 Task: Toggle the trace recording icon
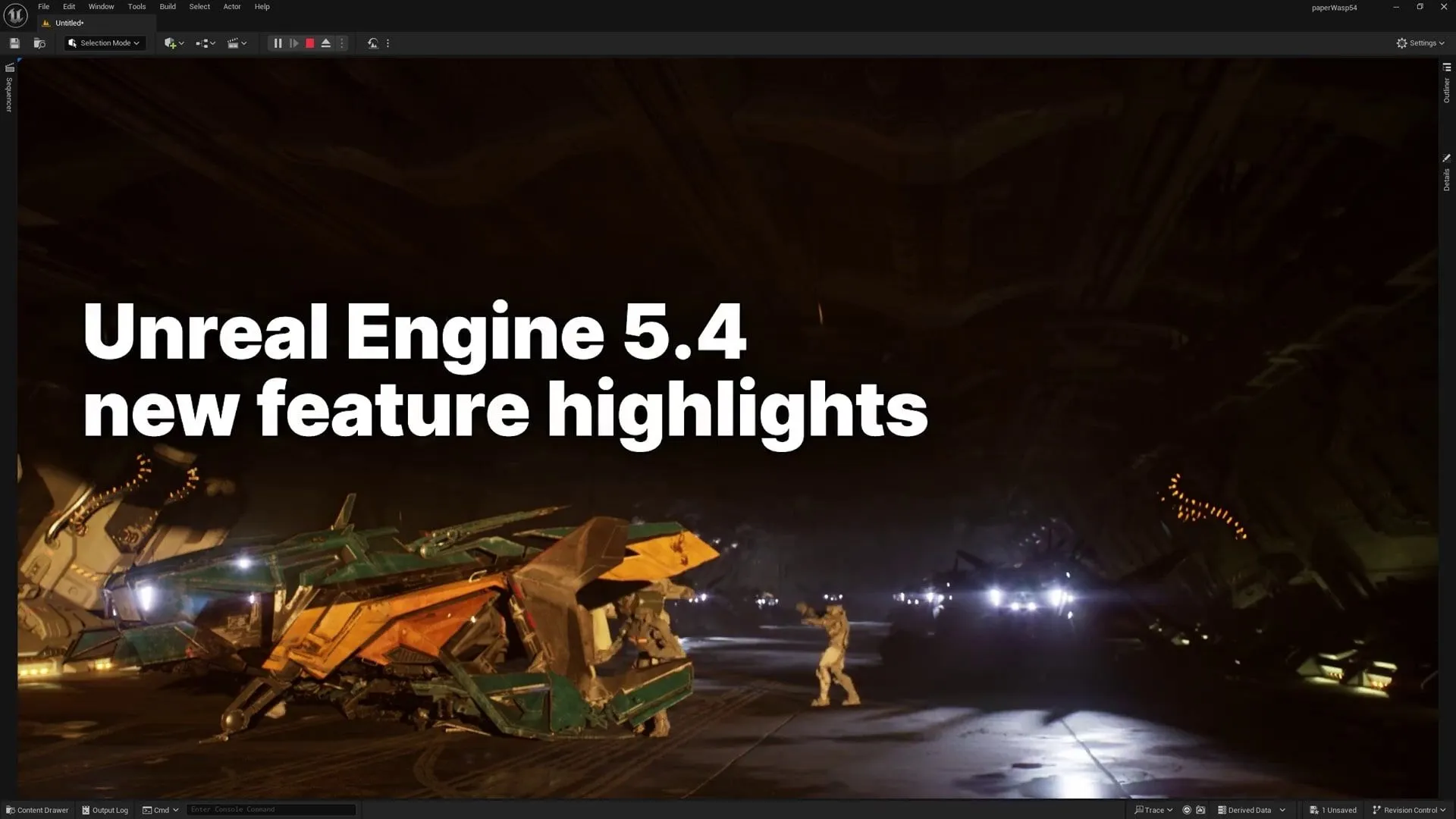[x=1187, y=810]
